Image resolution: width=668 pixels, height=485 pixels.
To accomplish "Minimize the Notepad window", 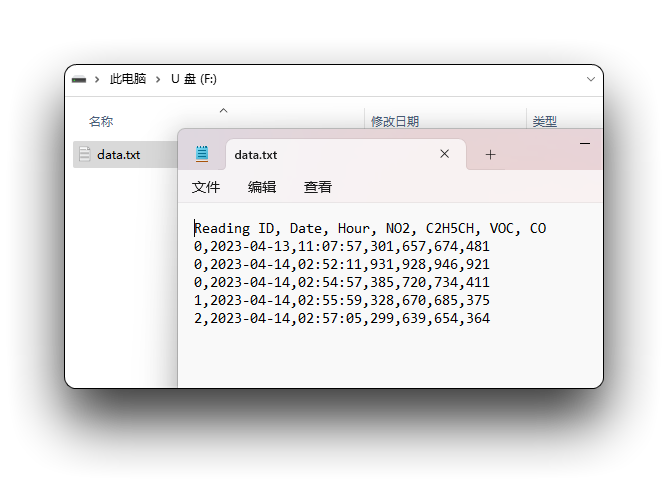I will coord(585,144).
